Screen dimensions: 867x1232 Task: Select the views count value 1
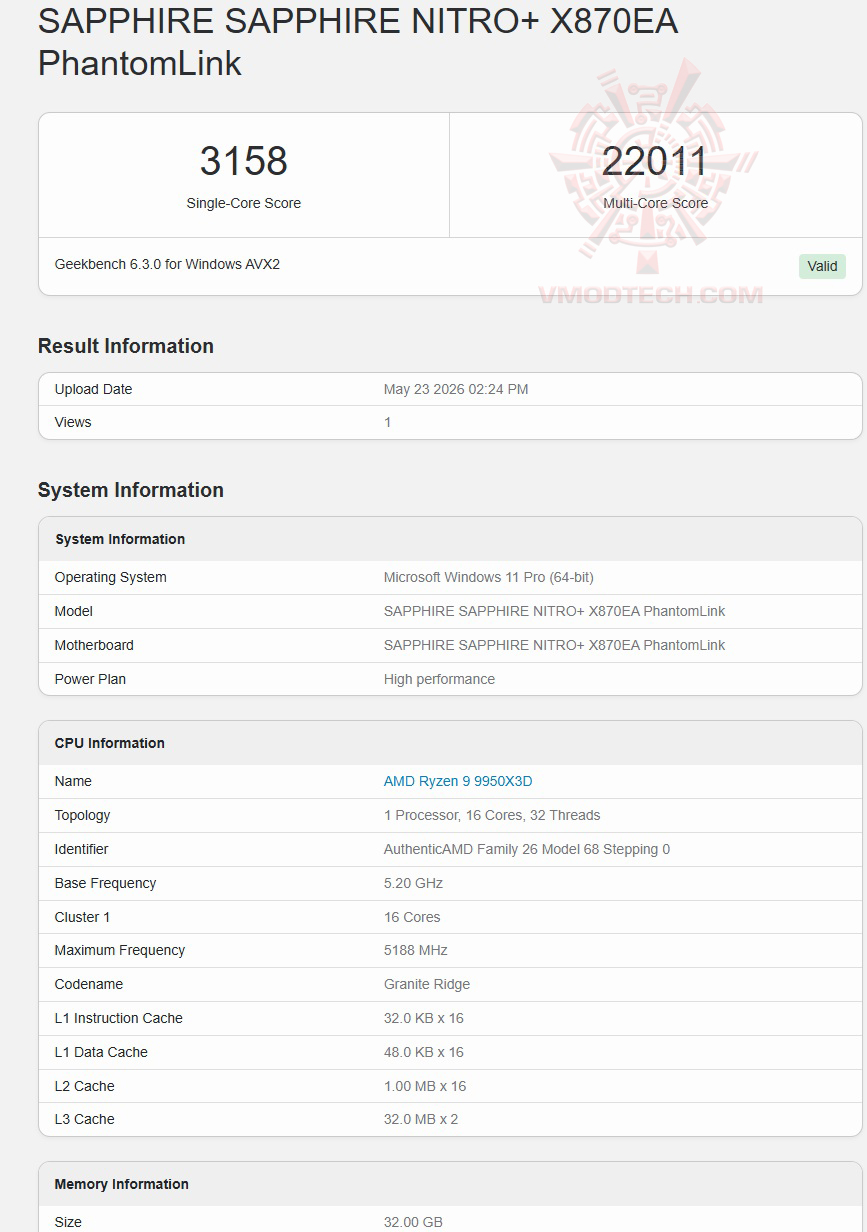388,422
